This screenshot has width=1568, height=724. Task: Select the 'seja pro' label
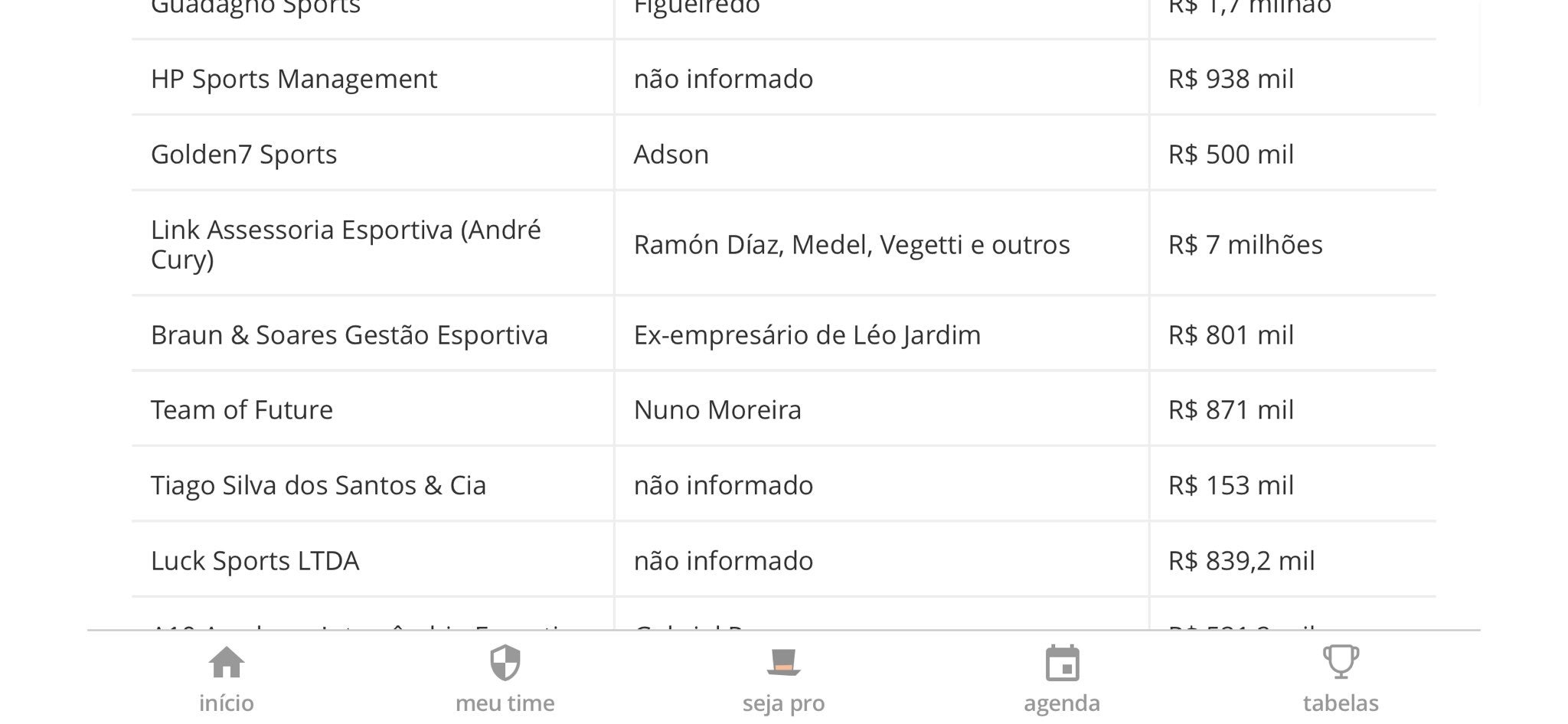tap(783, 703)
